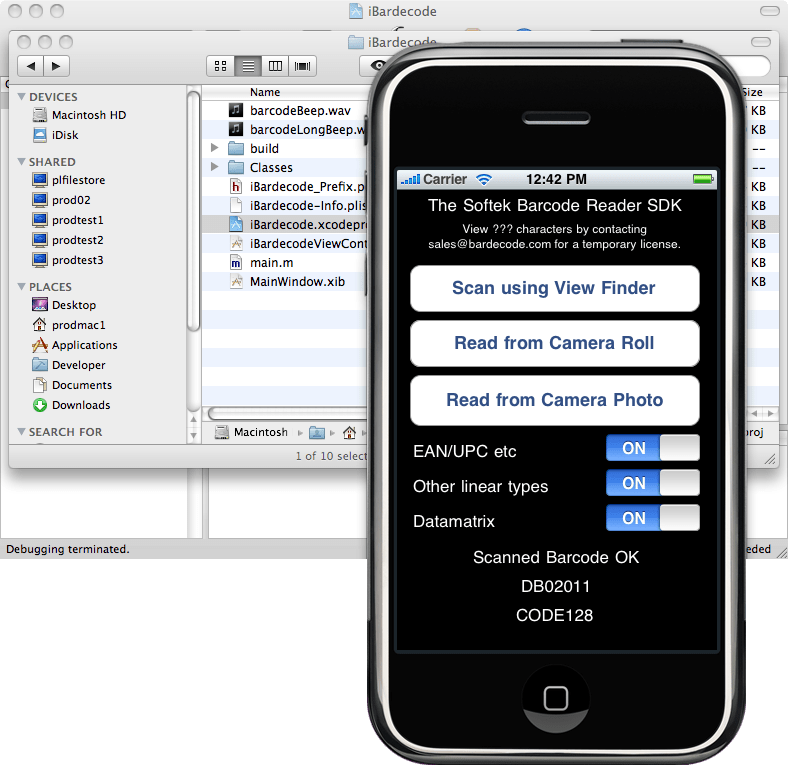Collapse the PLACES sidebar section
Viewport: 788px width, 765px height.
tap(21, 287)
